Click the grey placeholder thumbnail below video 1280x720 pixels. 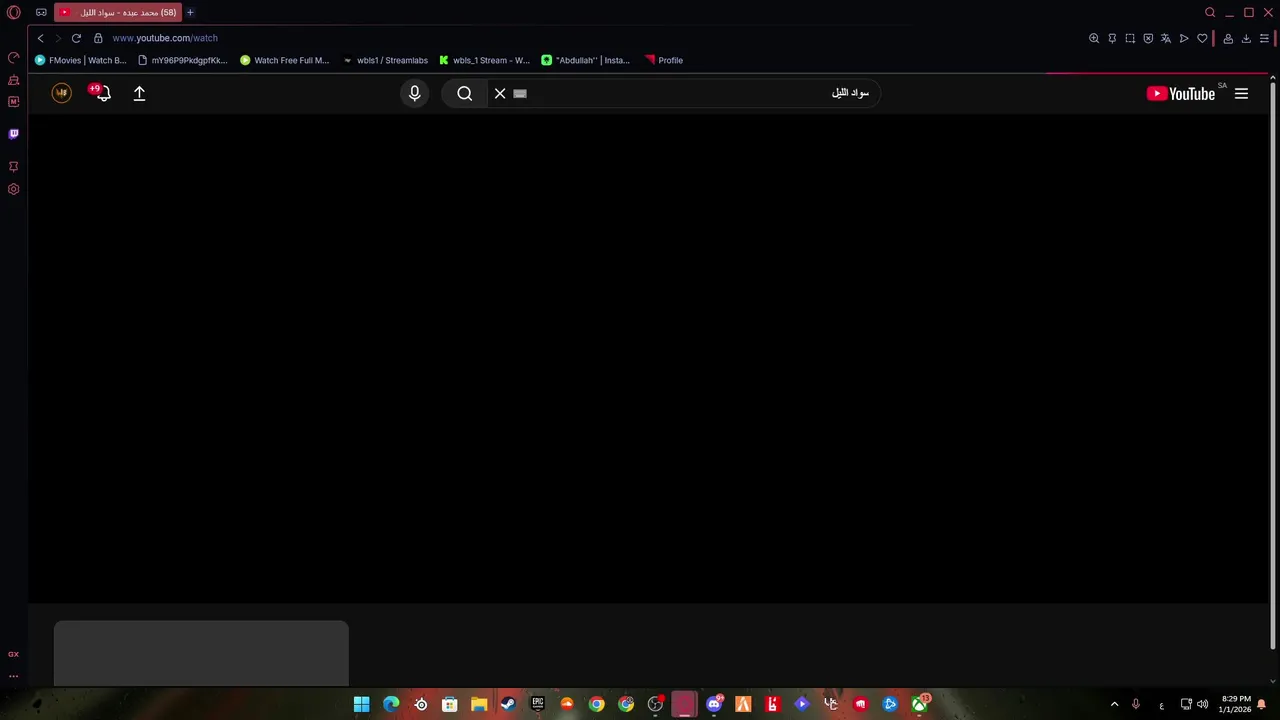pos(201,653)
